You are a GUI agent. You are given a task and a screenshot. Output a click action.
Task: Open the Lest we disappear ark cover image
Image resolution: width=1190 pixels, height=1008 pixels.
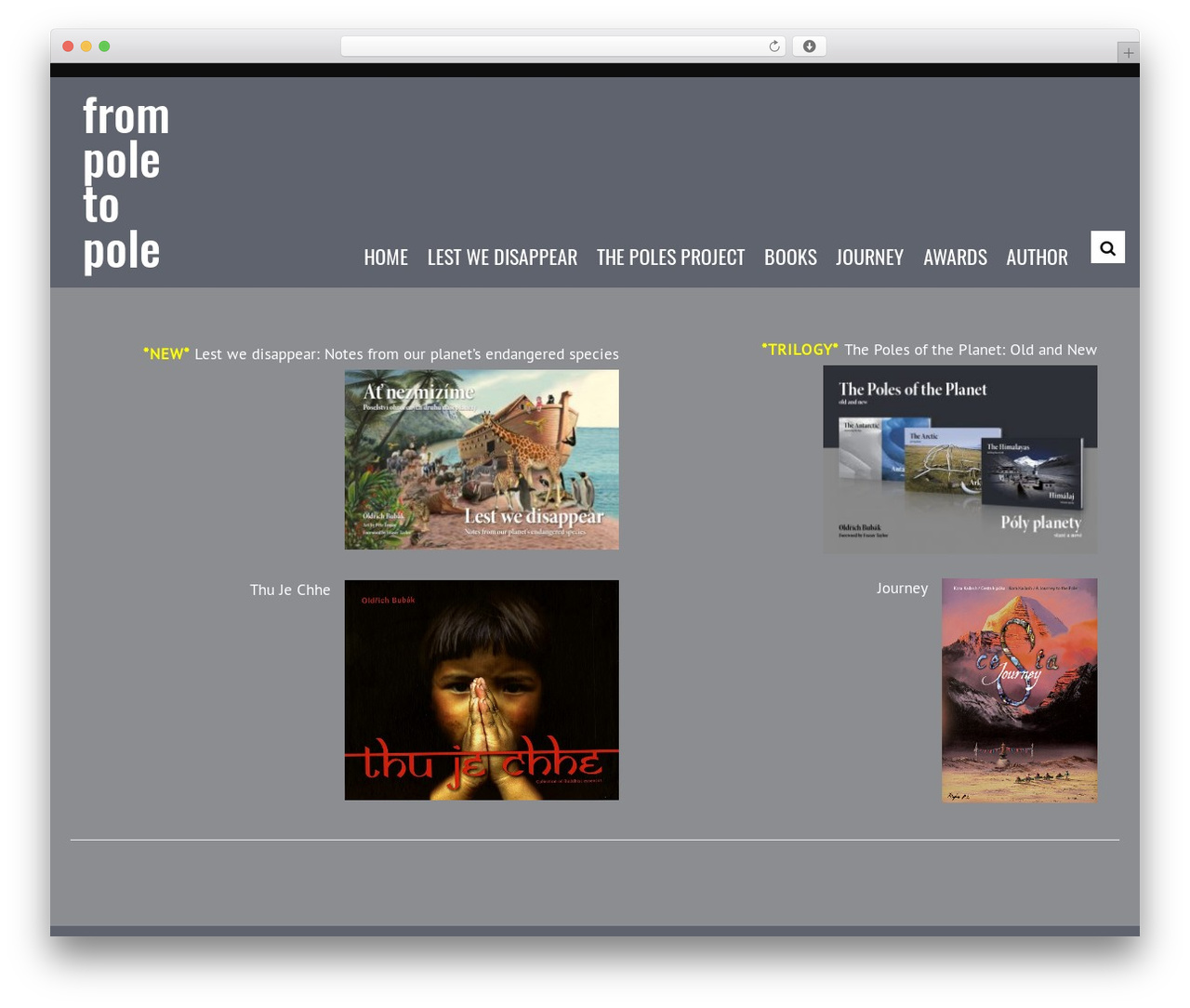(x=482, y=459)
